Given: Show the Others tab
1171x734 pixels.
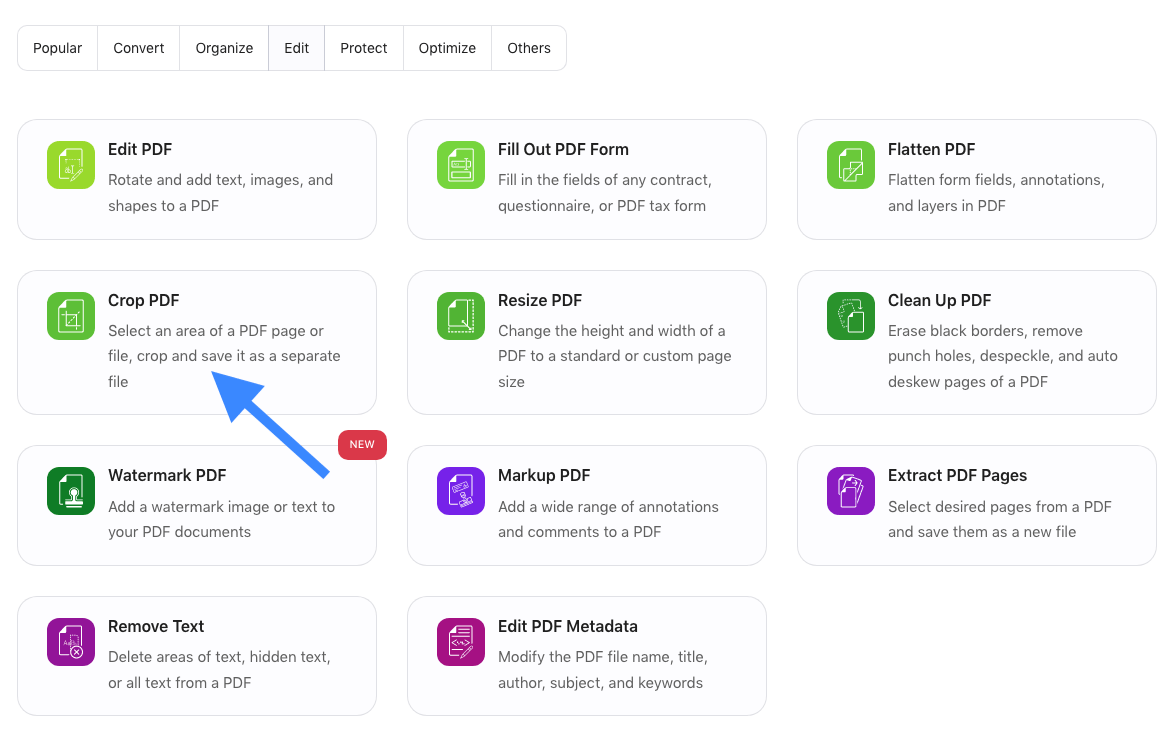Looking at the screenshot, I should click(529, 48).
